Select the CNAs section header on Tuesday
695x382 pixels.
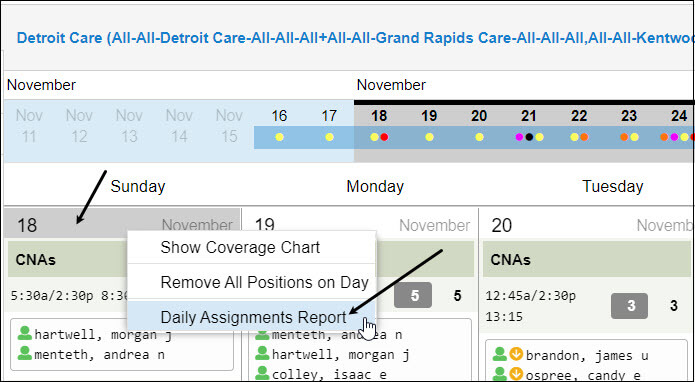587,259
